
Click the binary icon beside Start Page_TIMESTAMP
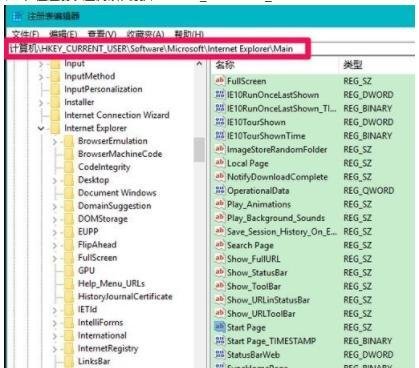pos(220,340)
